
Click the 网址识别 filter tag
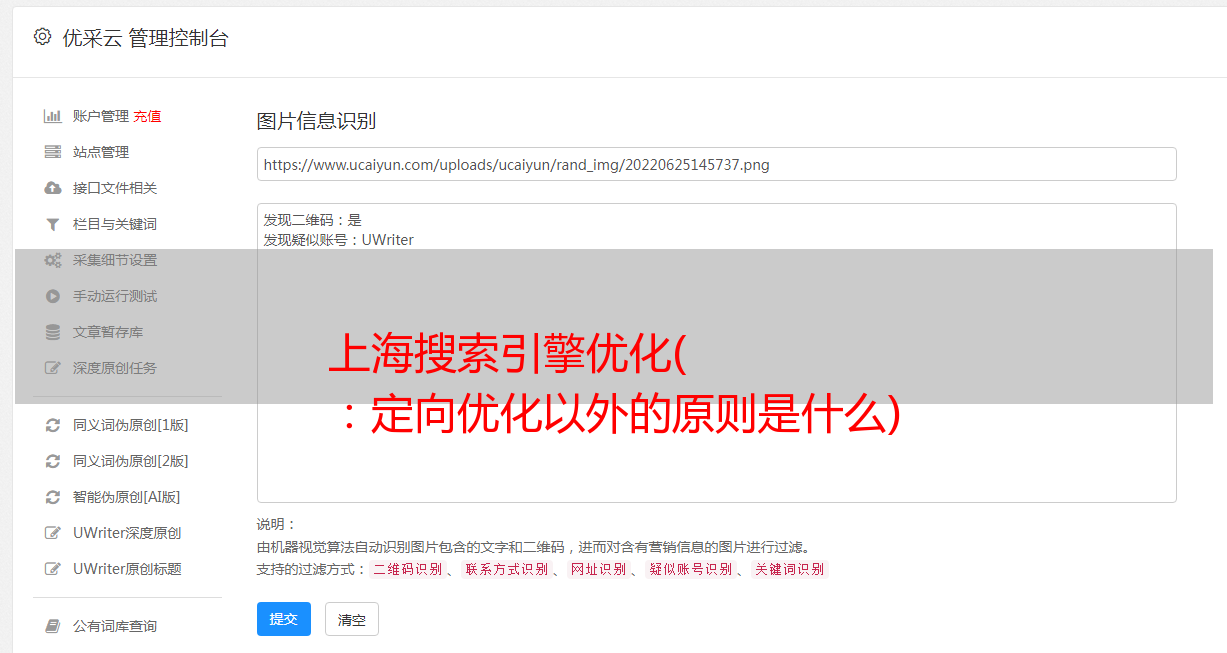click(598, 569)
